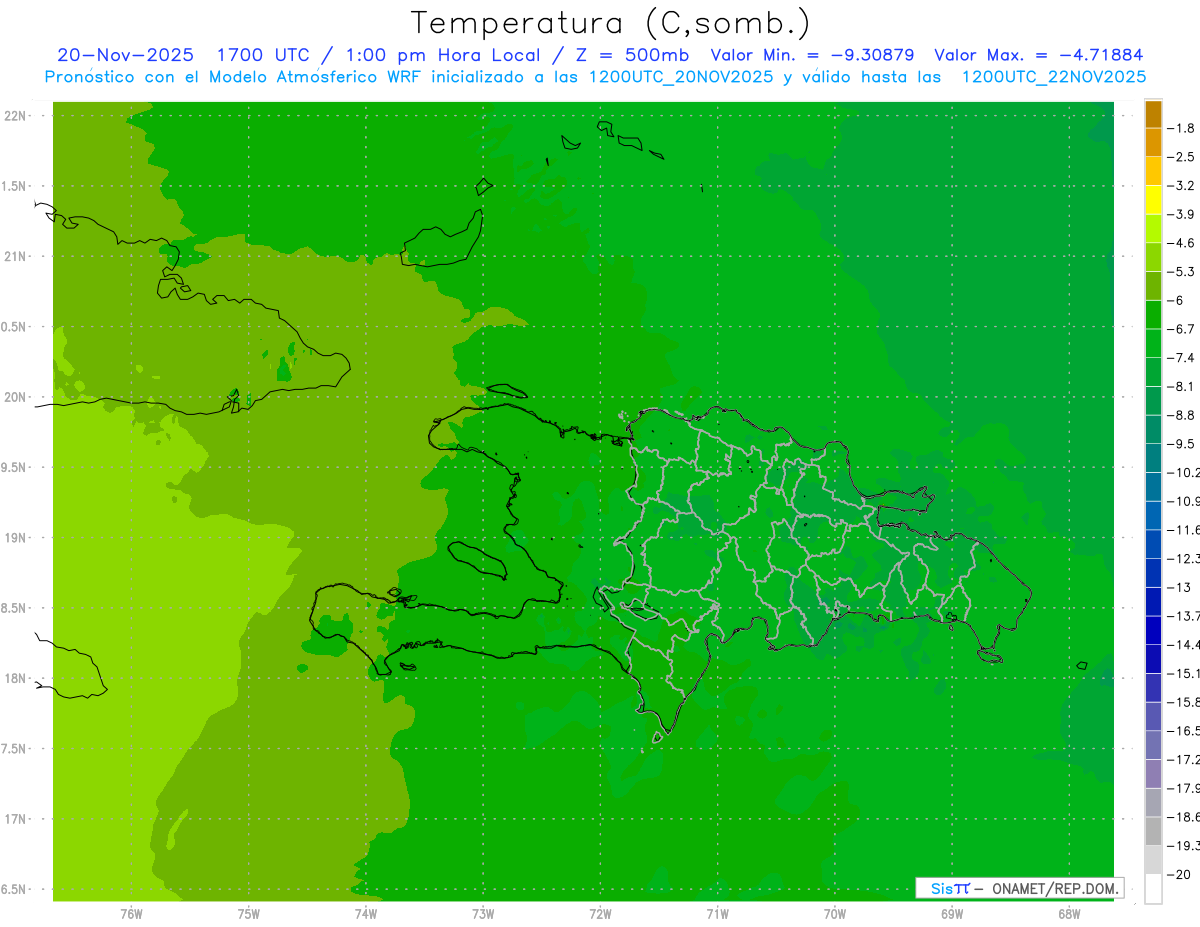Click the '72W' longitude label
Screen dimensions: 1200x927
(x=600, y=914)
